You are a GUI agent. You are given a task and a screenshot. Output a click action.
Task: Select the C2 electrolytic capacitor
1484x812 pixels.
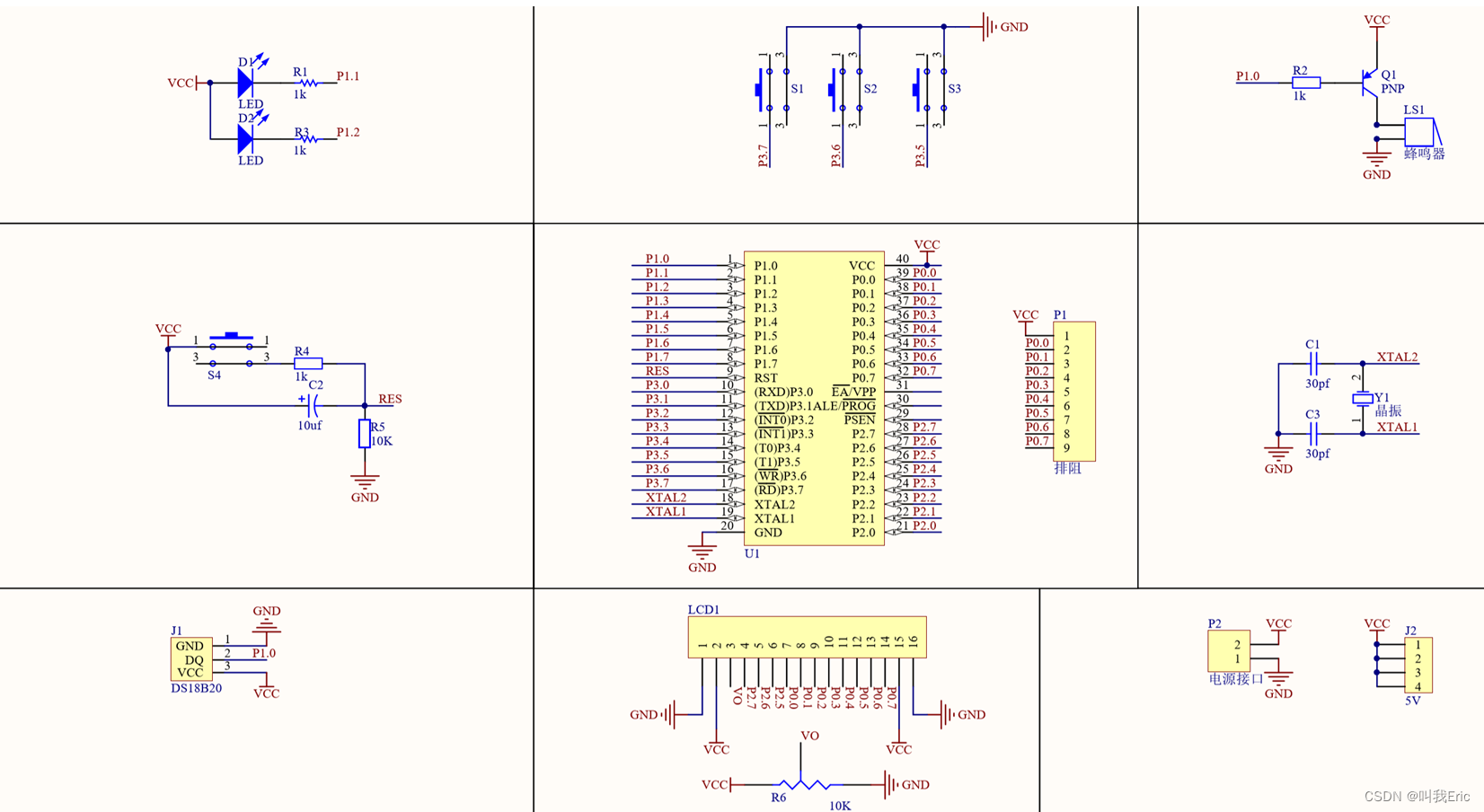coord(313,405)
